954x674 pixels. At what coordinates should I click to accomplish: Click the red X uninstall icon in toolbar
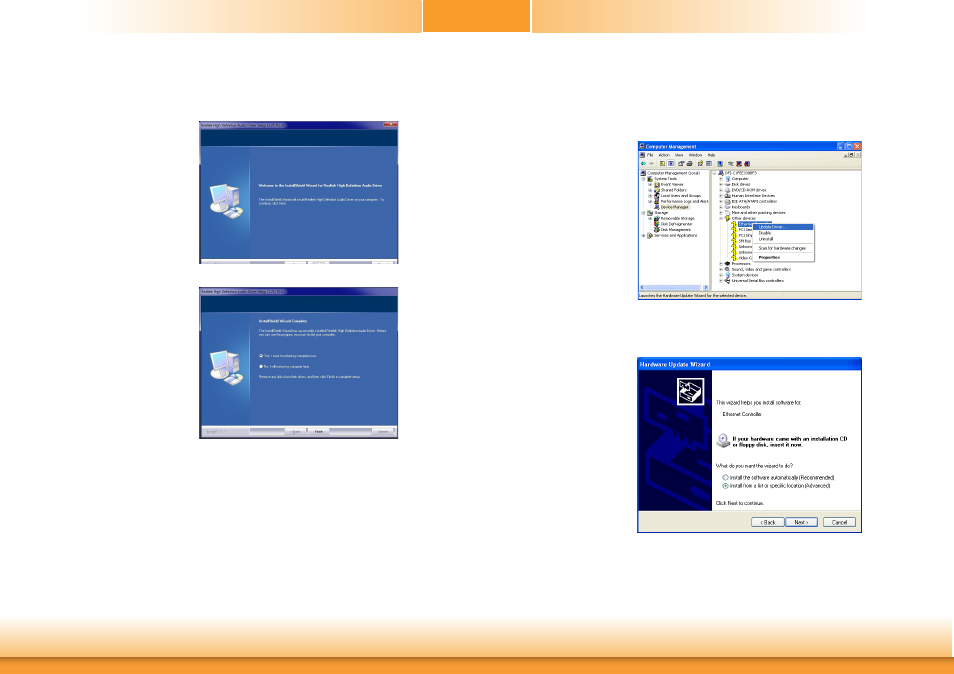click(739, 164)
